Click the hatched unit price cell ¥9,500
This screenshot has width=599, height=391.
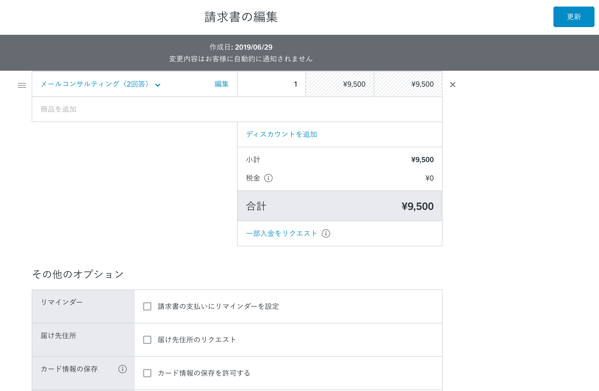(340, 84)
